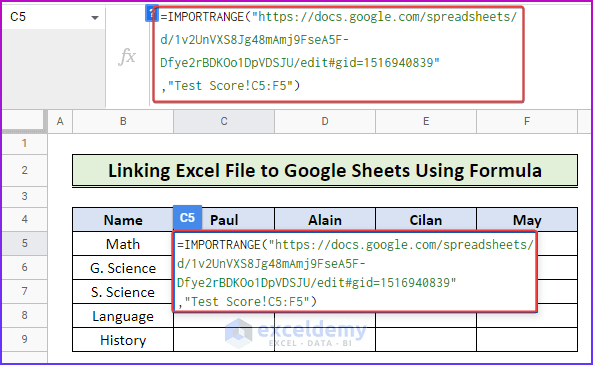593x365 pixels.
Task: Select row 6 header
Action: tap(25, 267)
